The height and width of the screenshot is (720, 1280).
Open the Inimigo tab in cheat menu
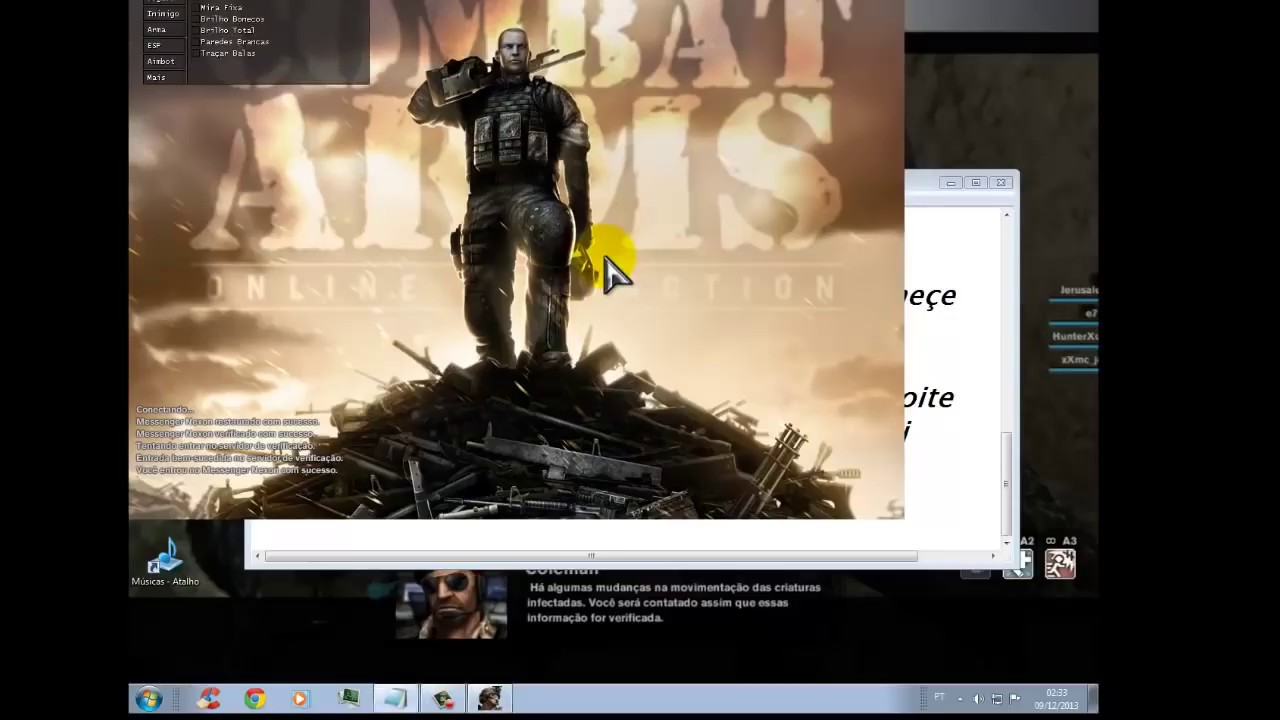pyautogui.click(x=163, y=14)
